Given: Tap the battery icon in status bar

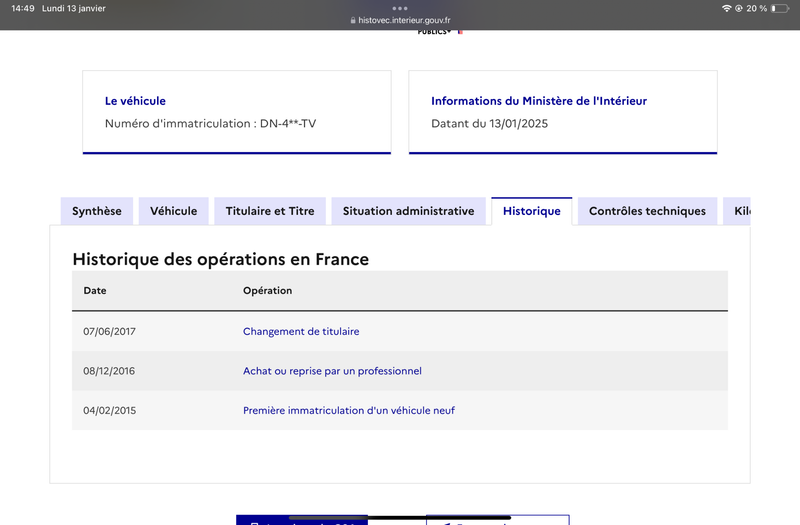Looking at the screenshot, I should (x=780, y=8).
